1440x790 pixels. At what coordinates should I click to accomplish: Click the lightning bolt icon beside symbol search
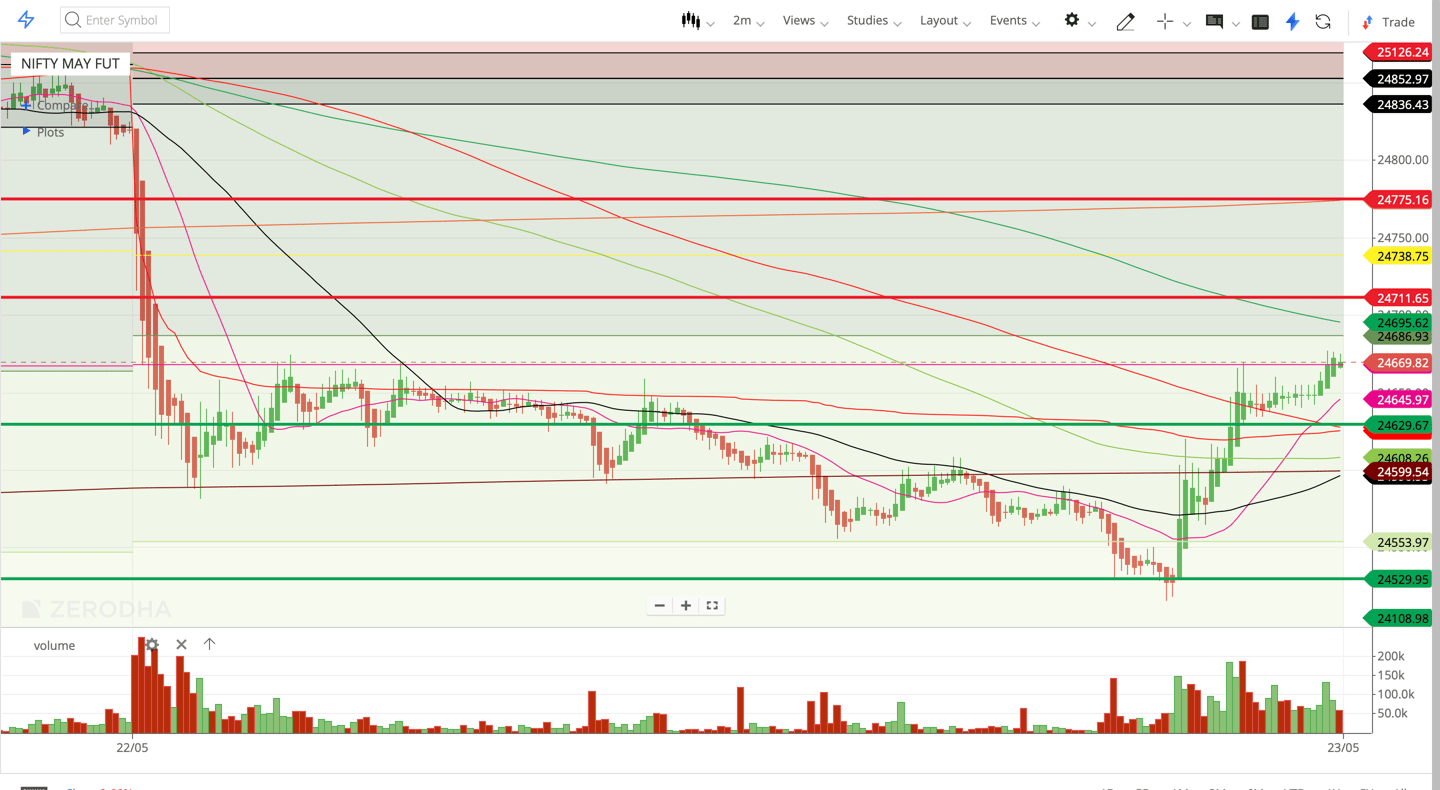tap(26, 20)
